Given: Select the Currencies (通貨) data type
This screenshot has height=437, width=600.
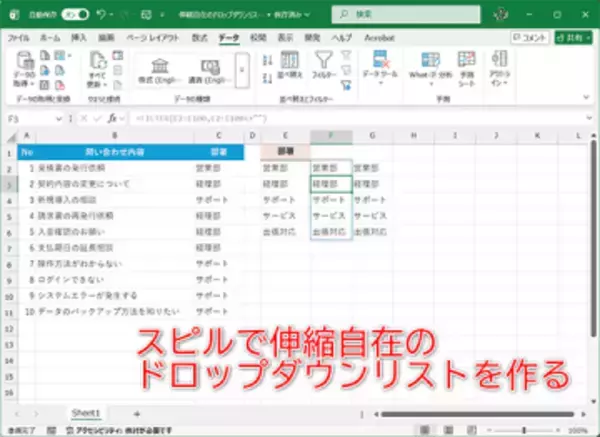Looking at the screenshot, I should 210,71.
